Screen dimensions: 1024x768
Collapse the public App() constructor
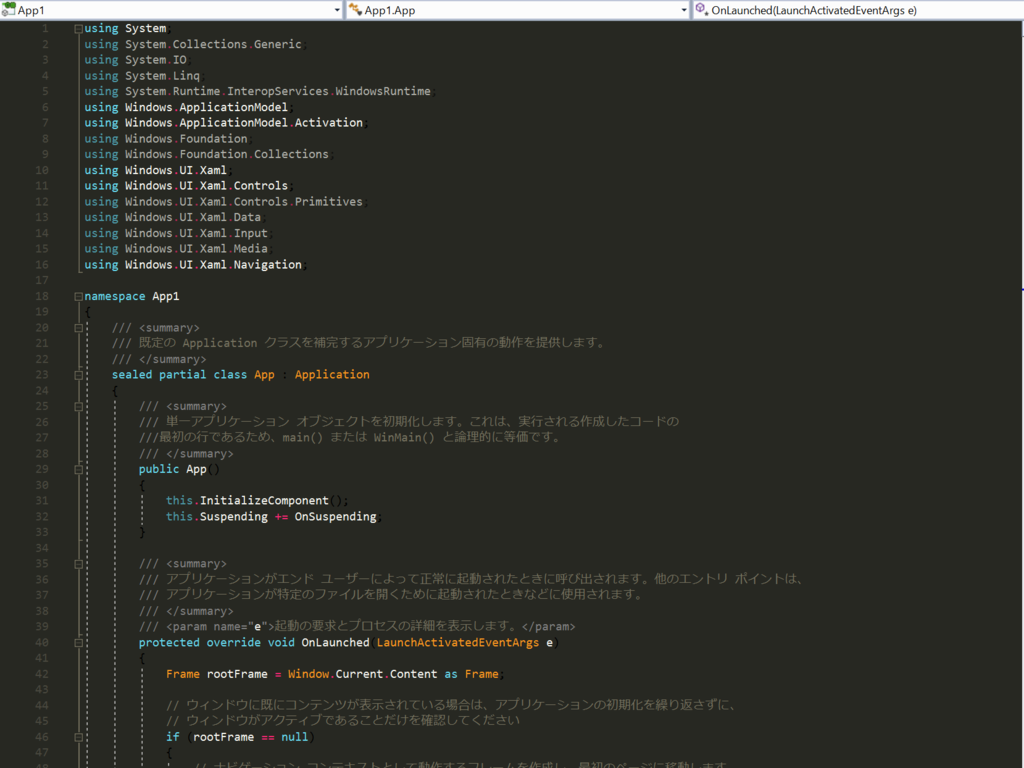tap(78, 469)
